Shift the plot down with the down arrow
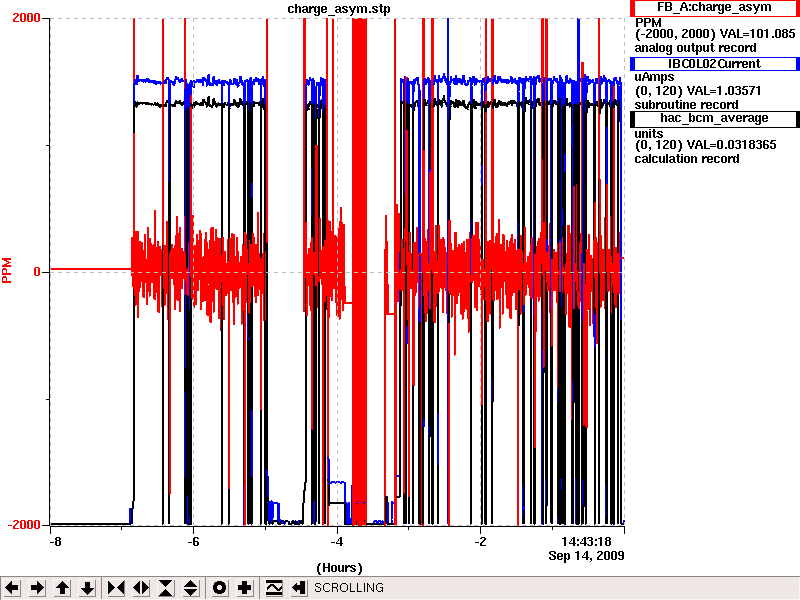The height and width of the screenshot is (600, 800). click(88, 588)
